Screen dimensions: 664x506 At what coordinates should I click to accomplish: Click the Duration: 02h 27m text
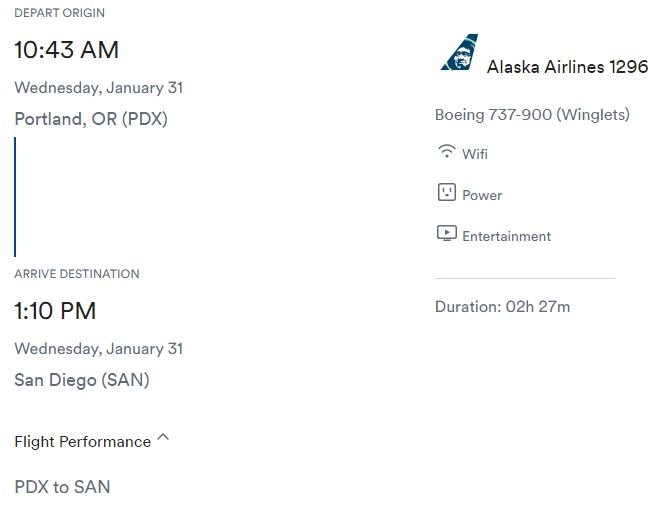[503, 307]
